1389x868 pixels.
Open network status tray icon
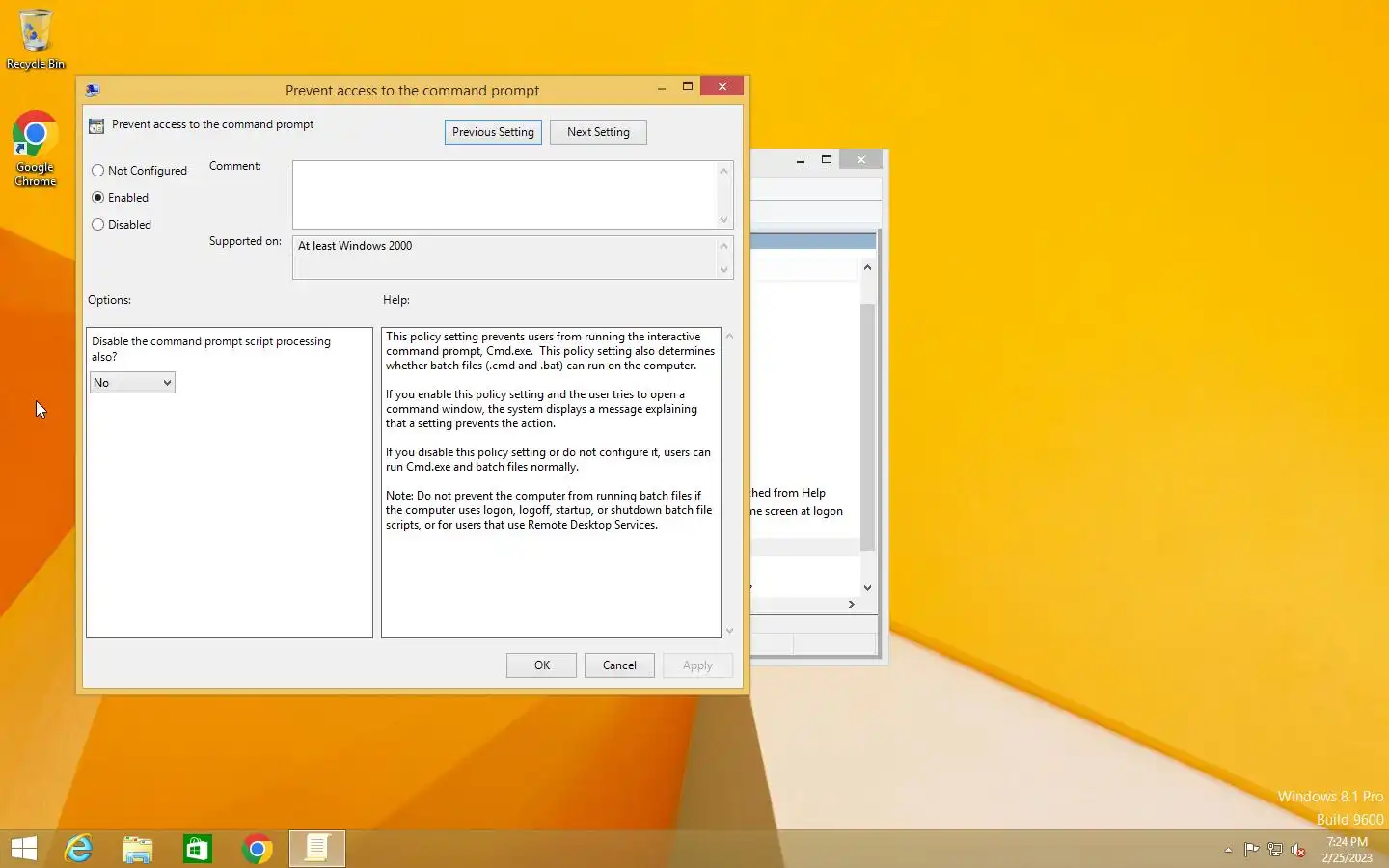[1275, 850]
